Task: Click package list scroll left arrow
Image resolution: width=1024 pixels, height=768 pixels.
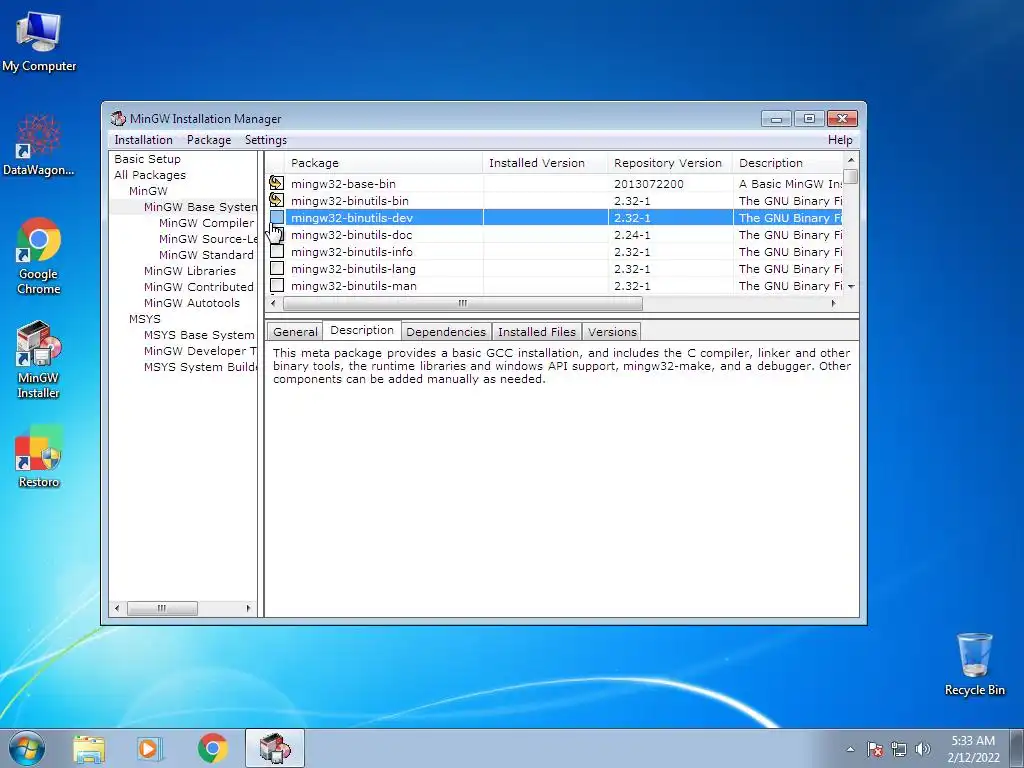Action: (274, 303)
